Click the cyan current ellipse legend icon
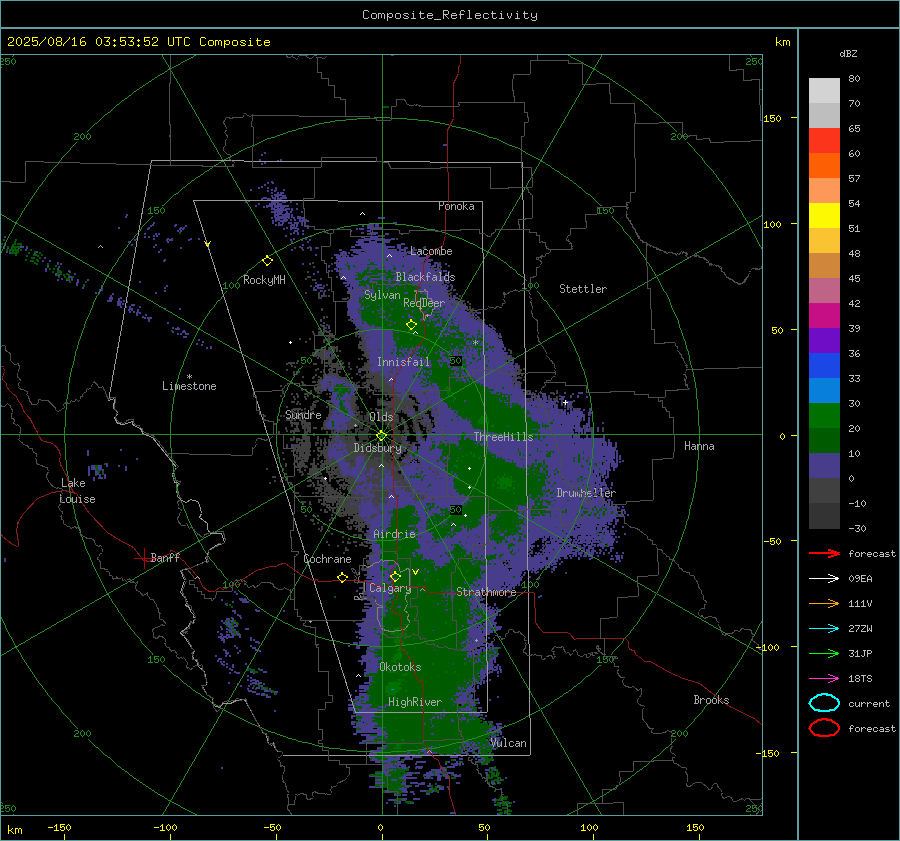 [x=824, y=703]
